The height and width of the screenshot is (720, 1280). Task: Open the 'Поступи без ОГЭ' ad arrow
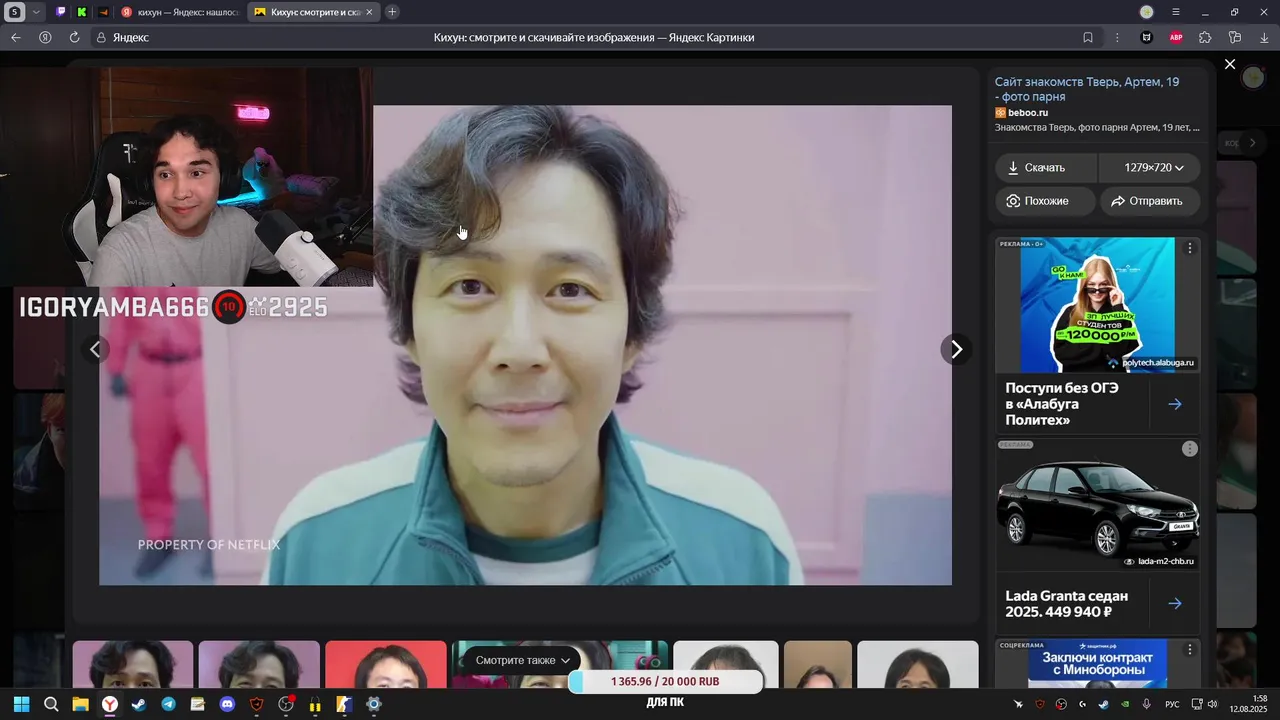click(1175, 404)
